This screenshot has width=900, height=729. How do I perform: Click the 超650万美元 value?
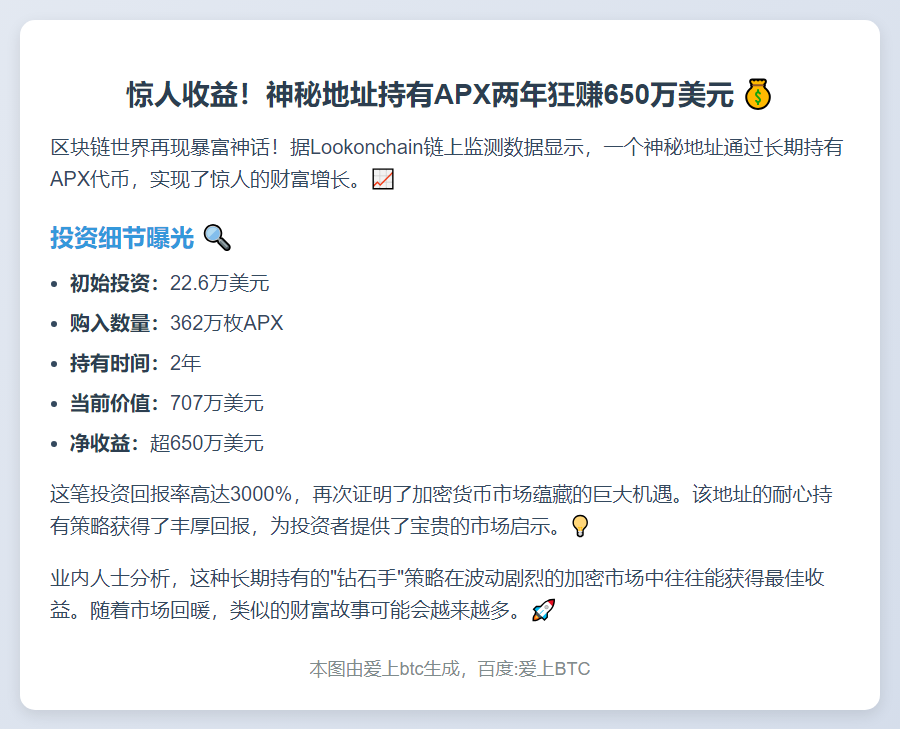click(207, 443)
